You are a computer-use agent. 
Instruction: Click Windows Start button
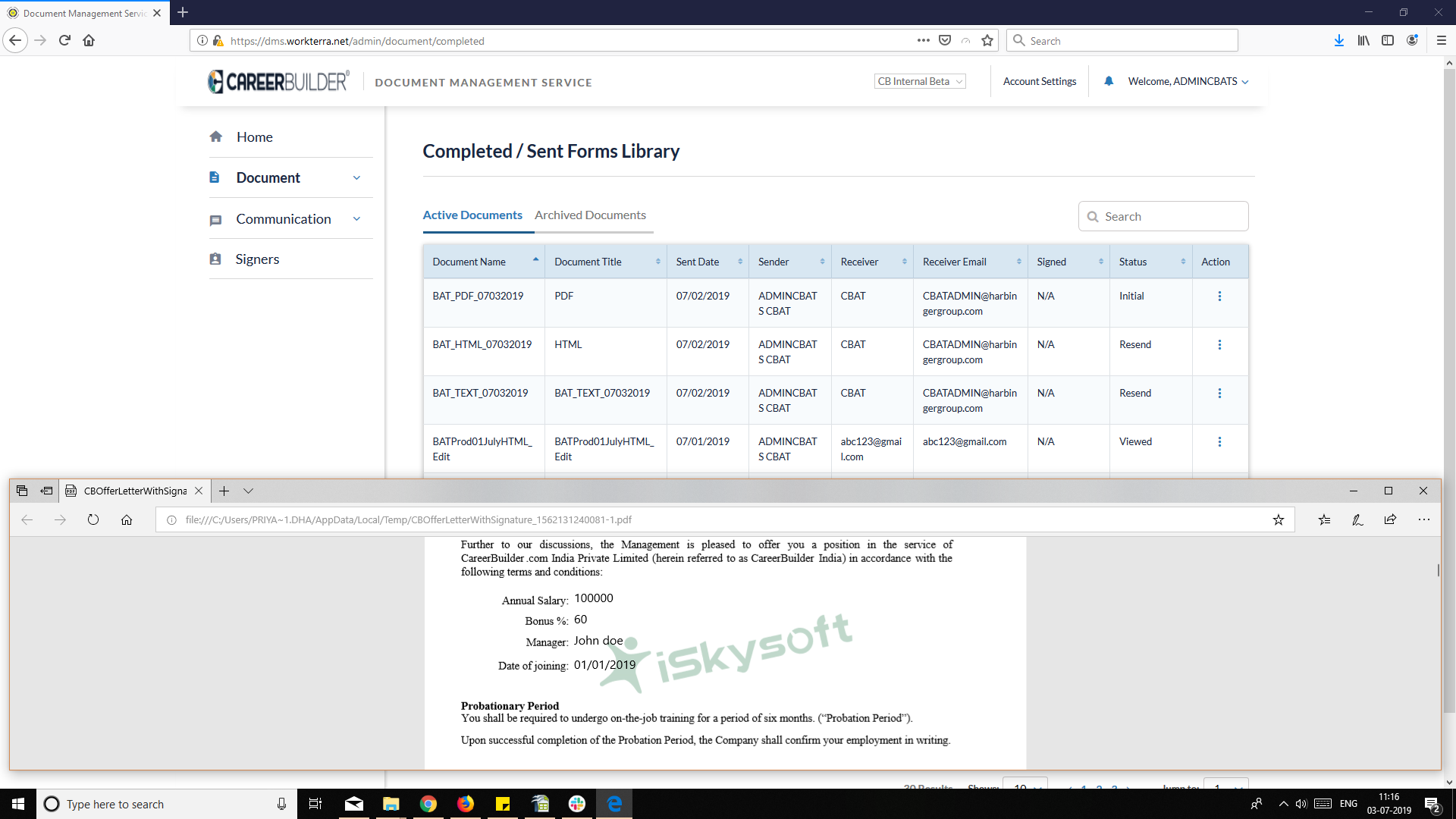pos(18,804)
